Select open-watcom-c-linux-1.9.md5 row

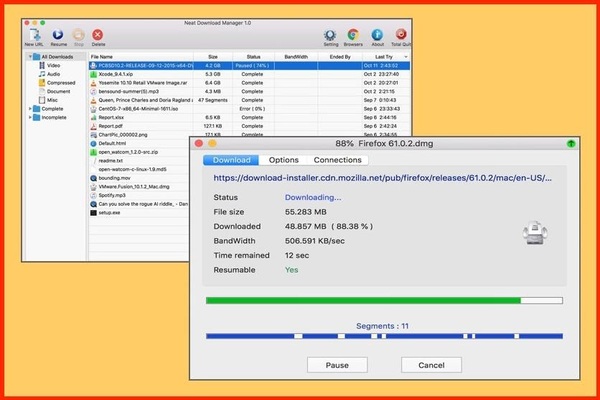[139, 169]
